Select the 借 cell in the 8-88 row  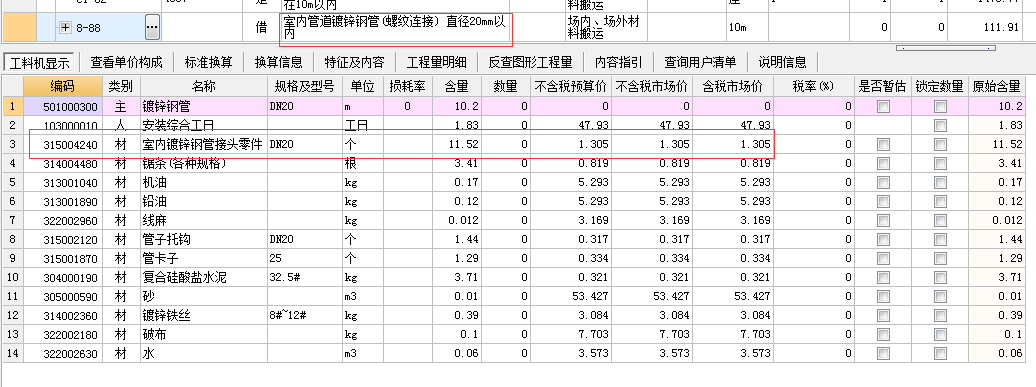pos(262,28)
